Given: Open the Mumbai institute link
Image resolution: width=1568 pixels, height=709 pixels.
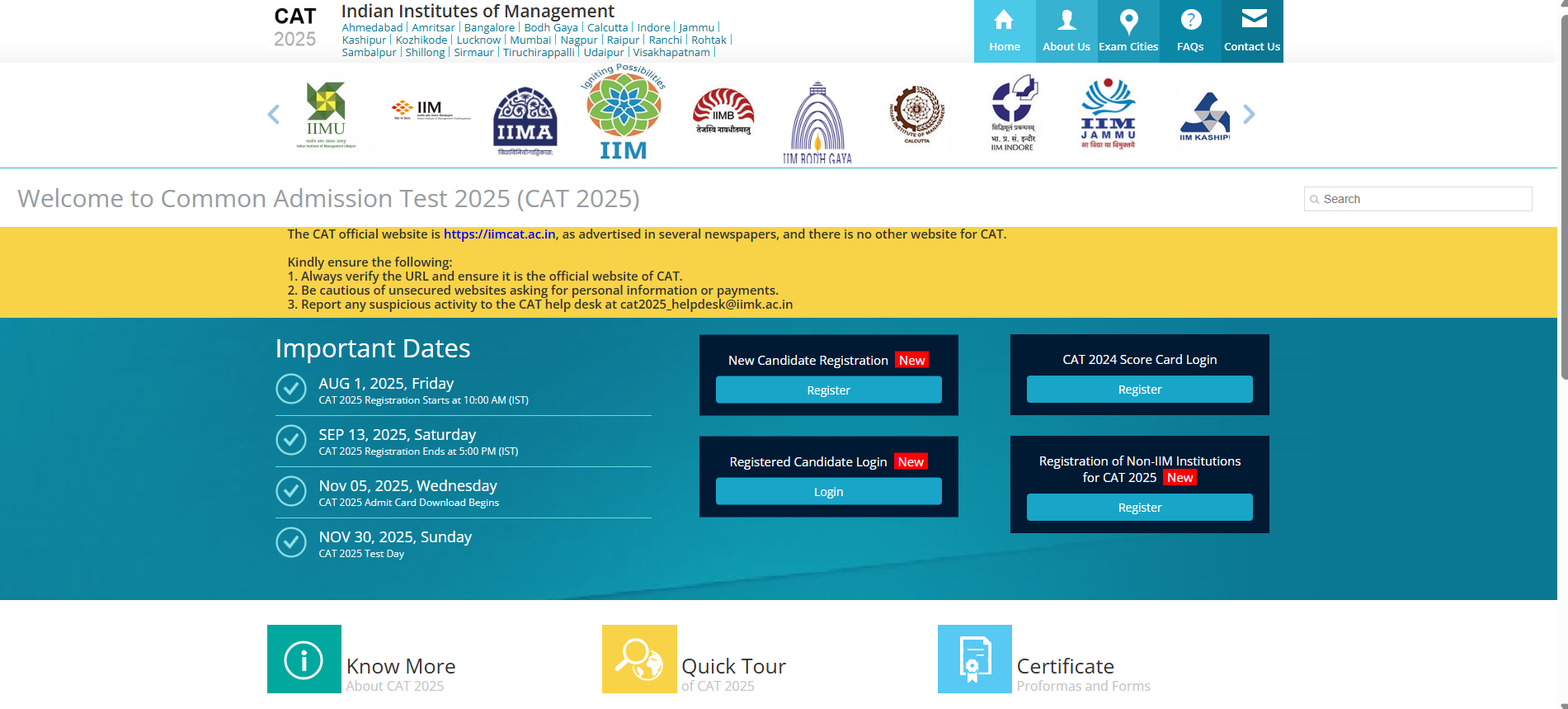Looking at the screenshot, I should tap(530, 40).
